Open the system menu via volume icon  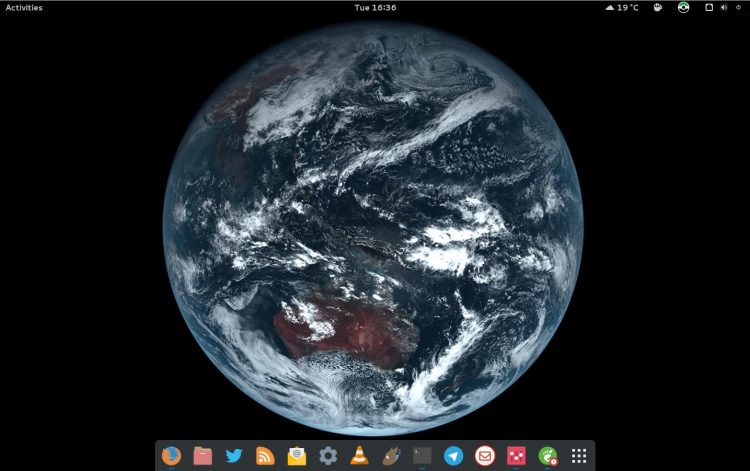pos(723,7)
